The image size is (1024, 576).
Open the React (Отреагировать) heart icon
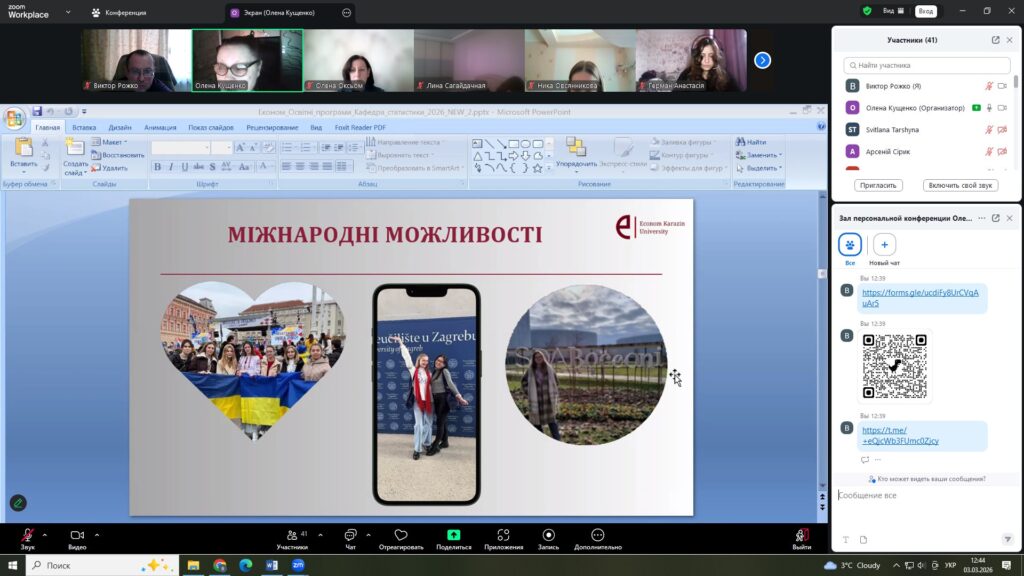pos(401,535)
